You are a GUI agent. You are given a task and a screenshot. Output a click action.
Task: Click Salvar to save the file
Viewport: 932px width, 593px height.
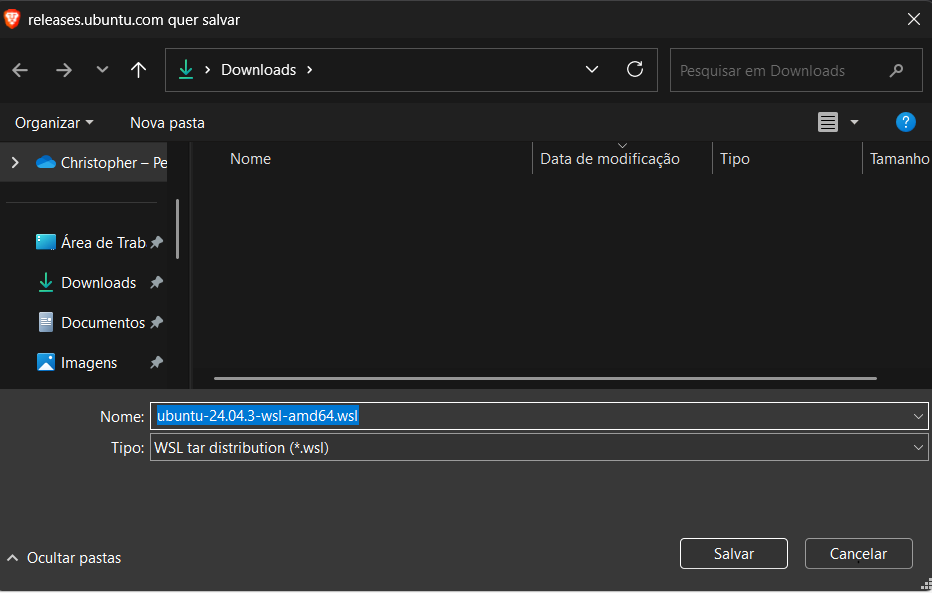pos(733,554)
